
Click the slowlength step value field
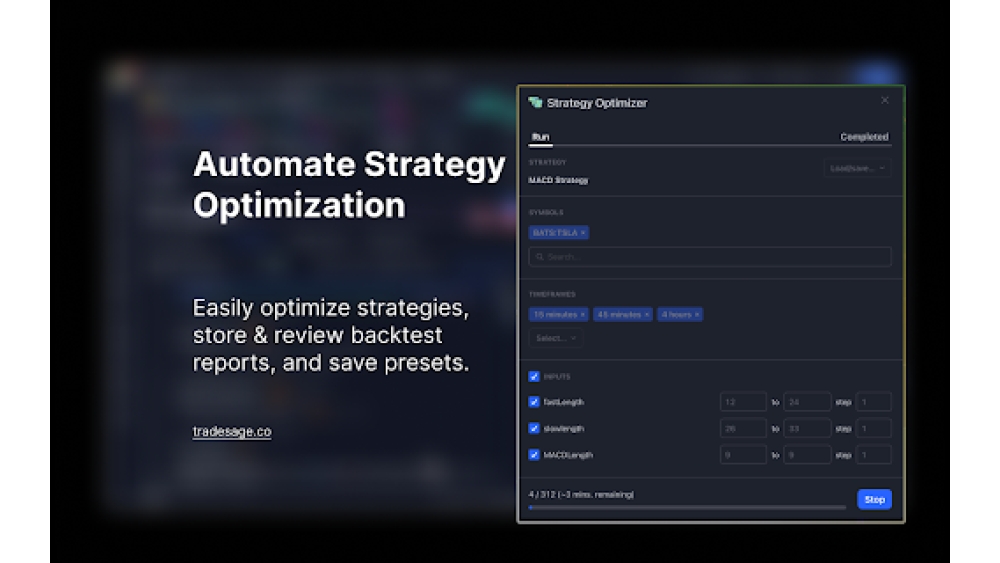(874, 428)
